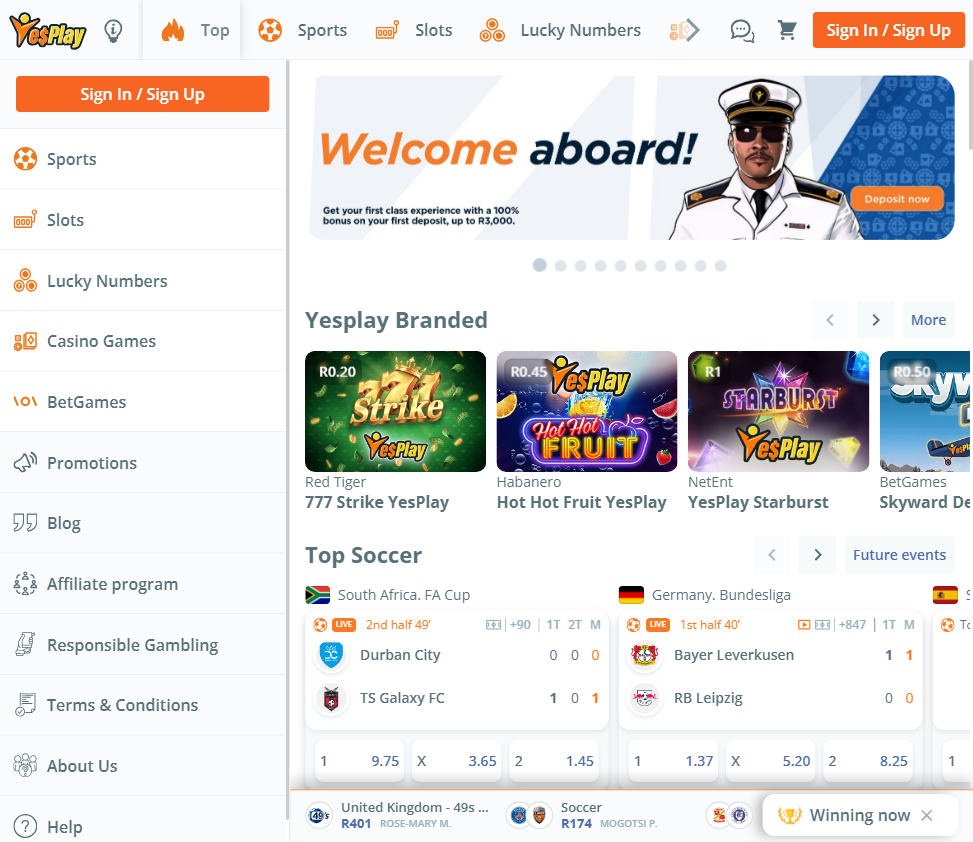The image size is (973, 842).
Task: Open the info lightbulb icon
Action: tap(113, 30)
